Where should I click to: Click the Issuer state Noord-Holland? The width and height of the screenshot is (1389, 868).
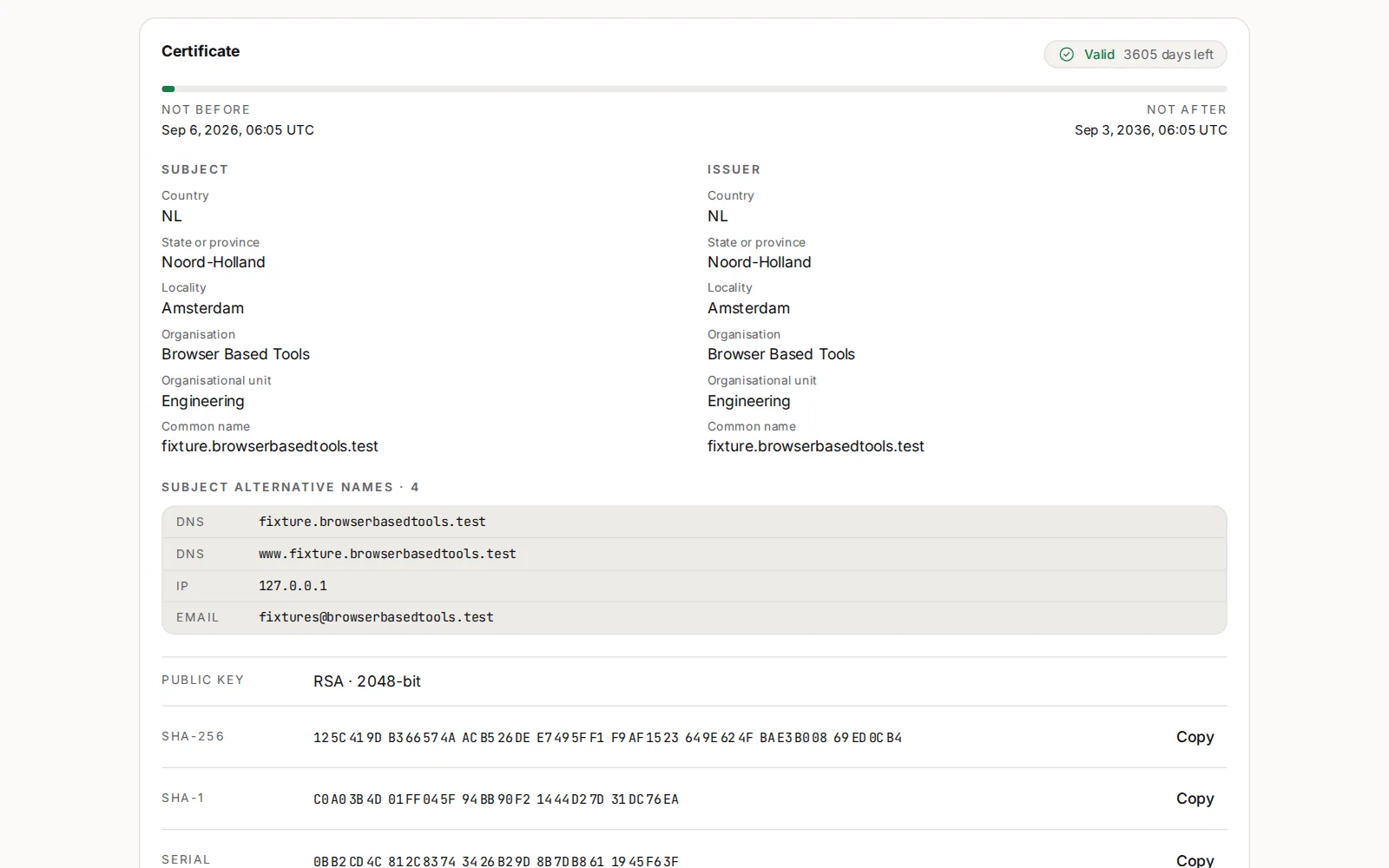[x=760, y=262]
